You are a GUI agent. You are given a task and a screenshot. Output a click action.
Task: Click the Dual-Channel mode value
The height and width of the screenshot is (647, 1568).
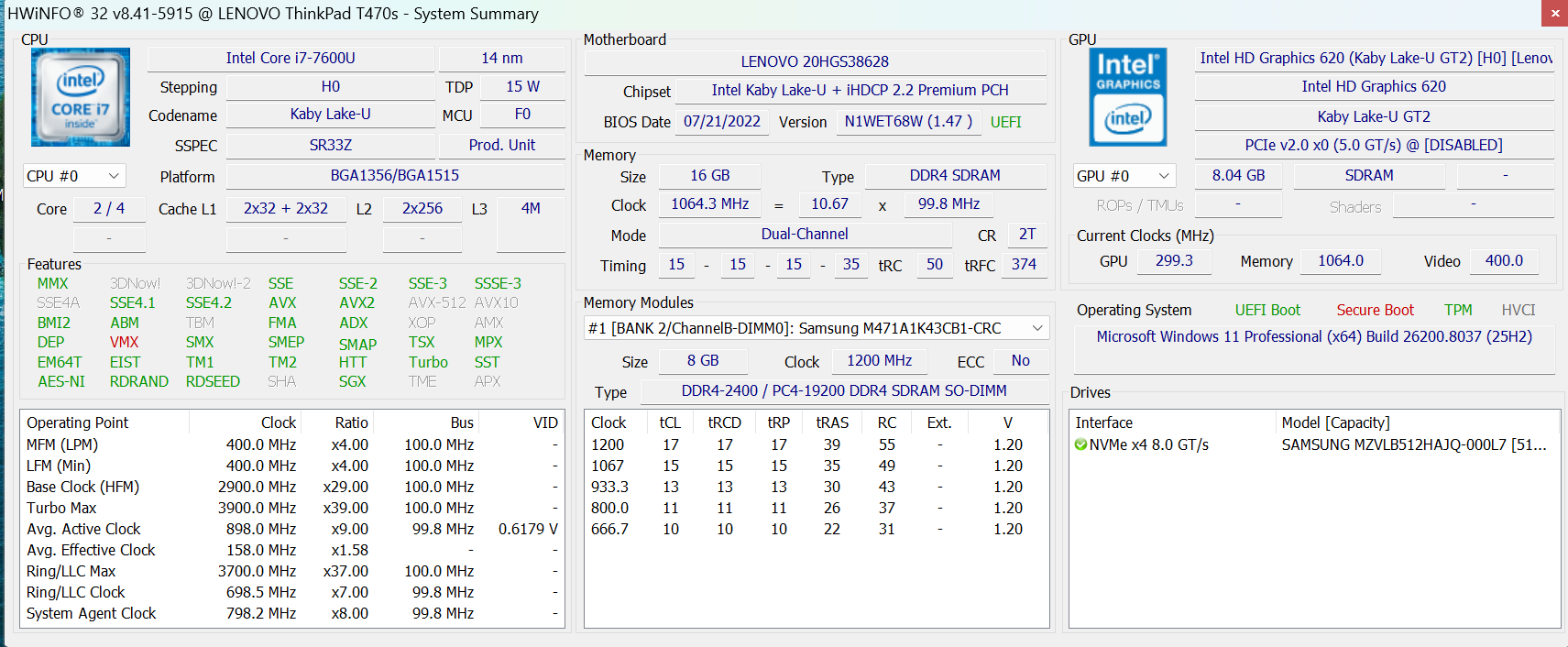[x=805, y=235]
